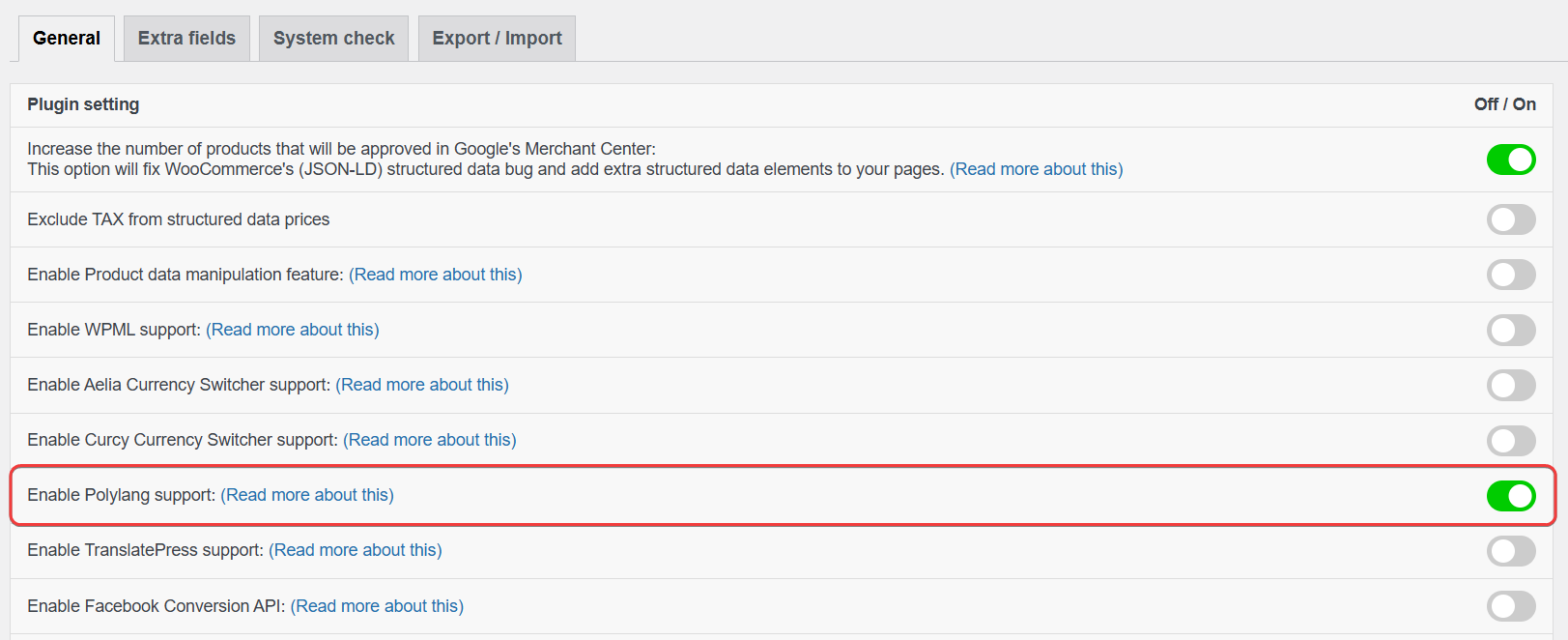Read more about Aelia Currency Switcher
The width and height of the screenshot is (1568, 640).
(x=421, y=385)
